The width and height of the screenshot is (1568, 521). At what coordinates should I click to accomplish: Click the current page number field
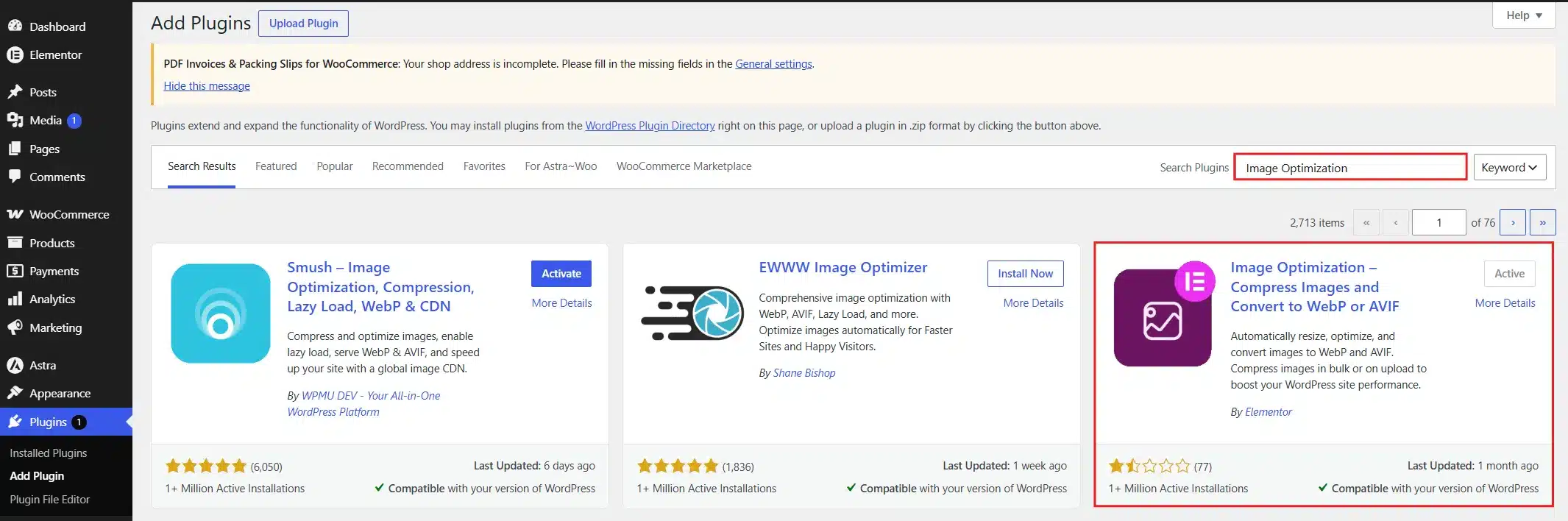(x=1439, y=222)
